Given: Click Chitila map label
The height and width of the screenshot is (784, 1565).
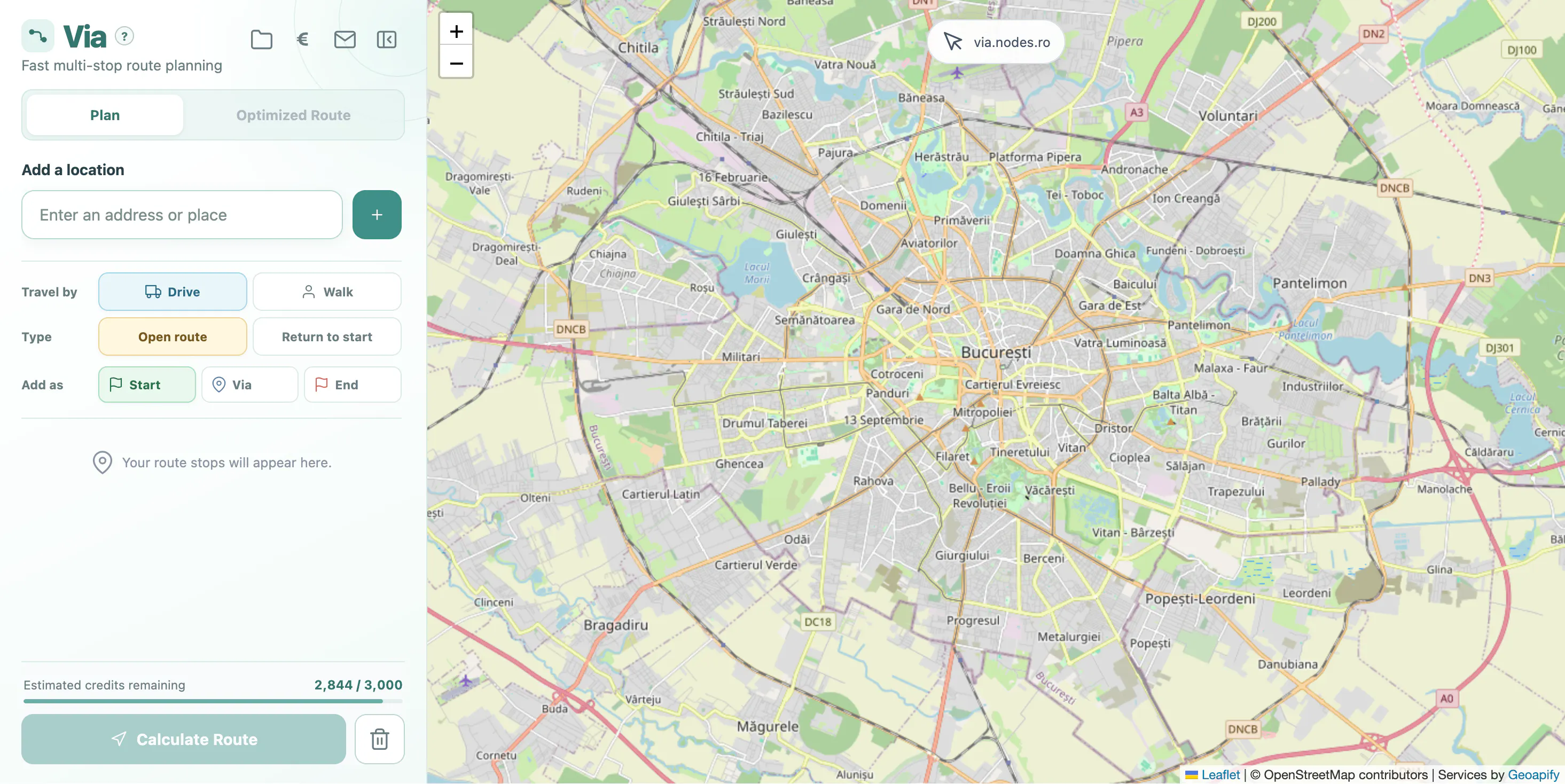Looking at the screenshot, I should tap(638, 48).
